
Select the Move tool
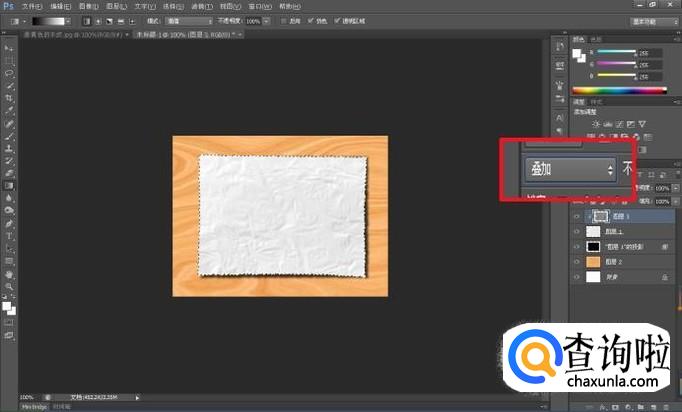[x=9, y=49]
